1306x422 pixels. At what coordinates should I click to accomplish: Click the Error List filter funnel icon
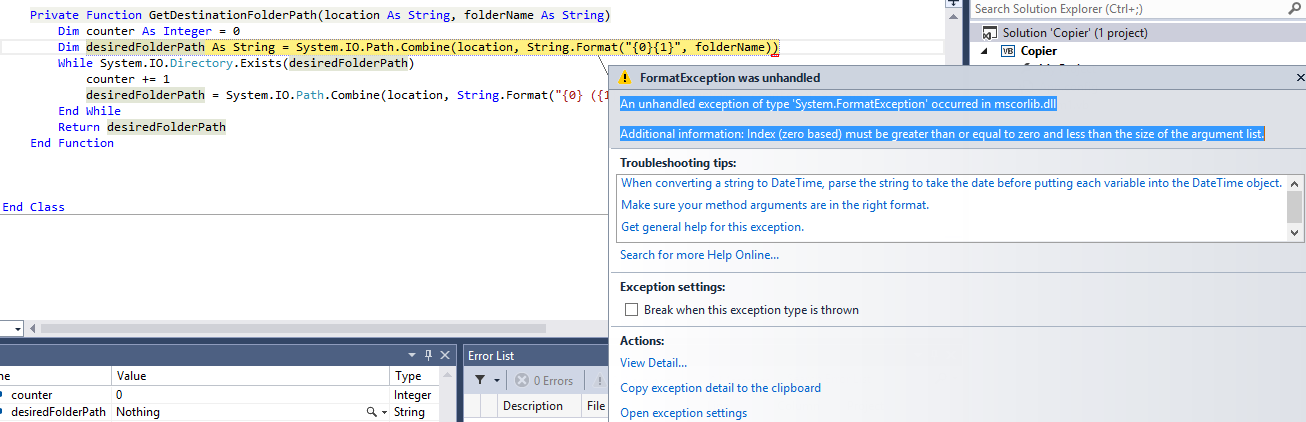pyautogui.click(x=480, y=380)
